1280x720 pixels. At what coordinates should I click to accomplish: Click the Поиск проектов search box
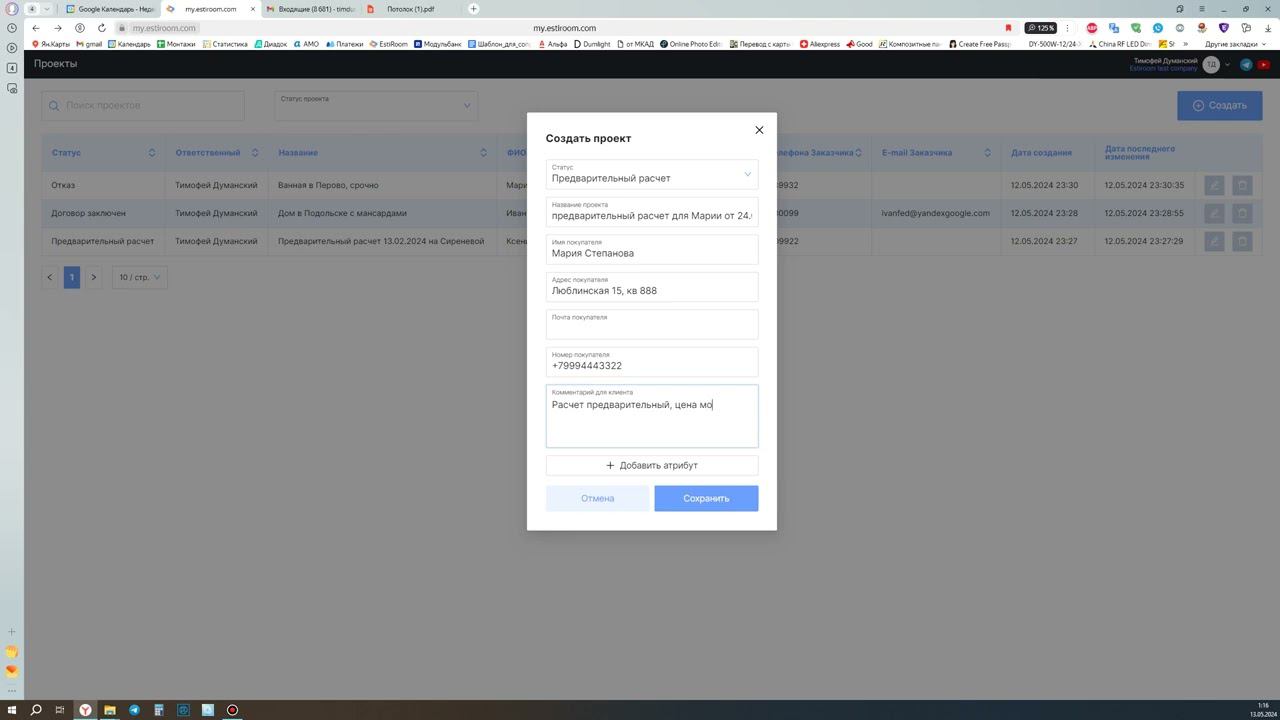tap(143, 105)
